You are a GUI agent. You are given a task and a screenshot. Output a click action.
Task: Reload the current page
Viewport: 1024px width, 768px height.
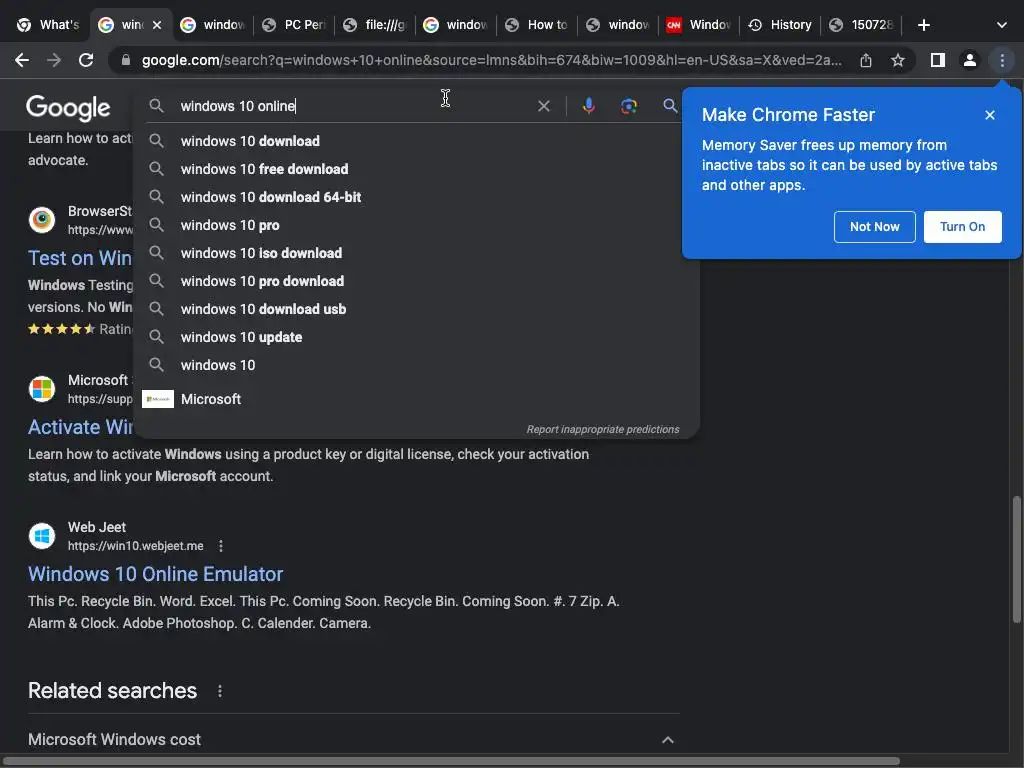coord(86,60)
